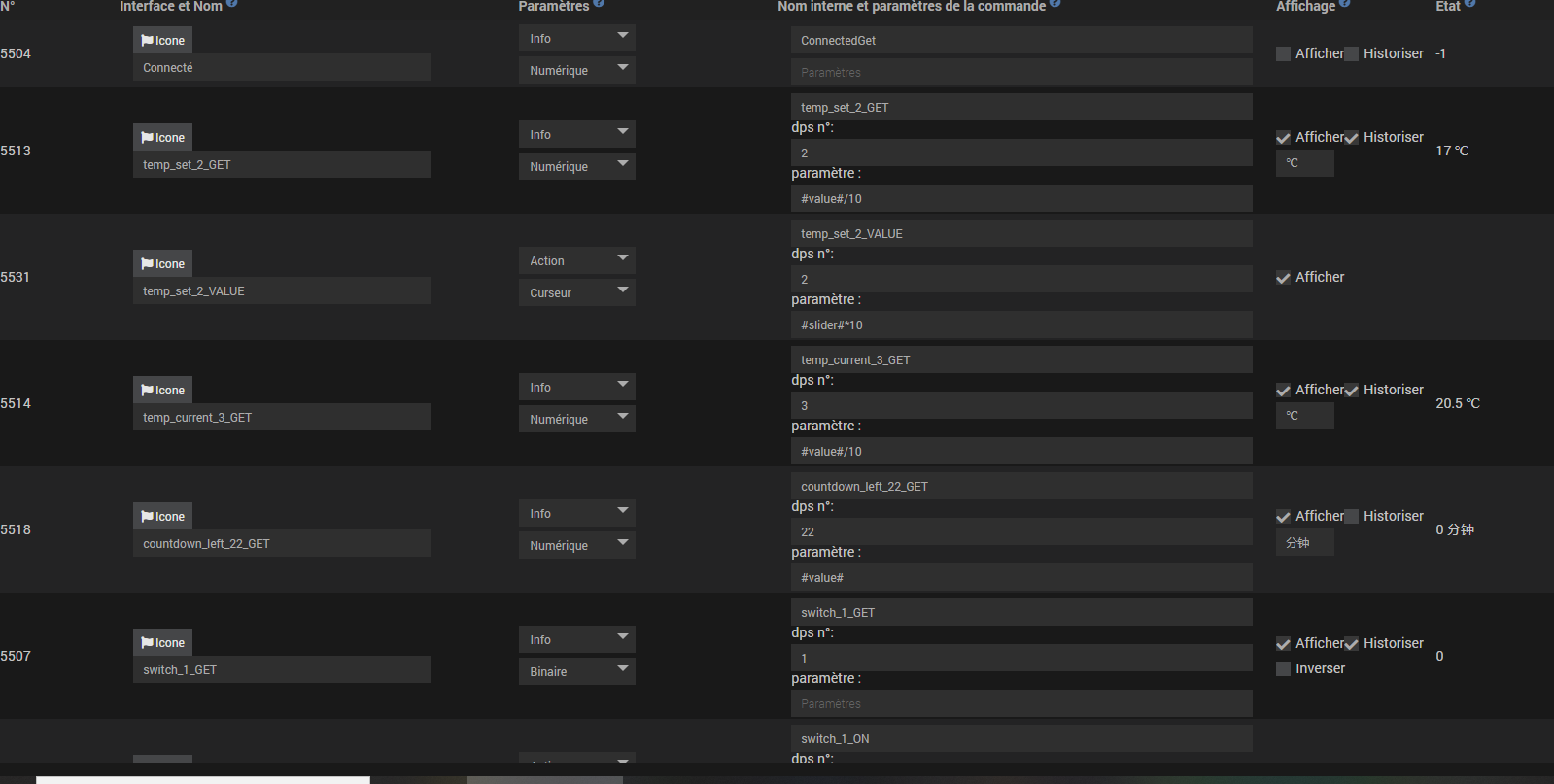This screenshot has width=1554, height=784.
Task: Open Curseur subtype dropdown
Action: pyautogui.click(x=576, y=292)
